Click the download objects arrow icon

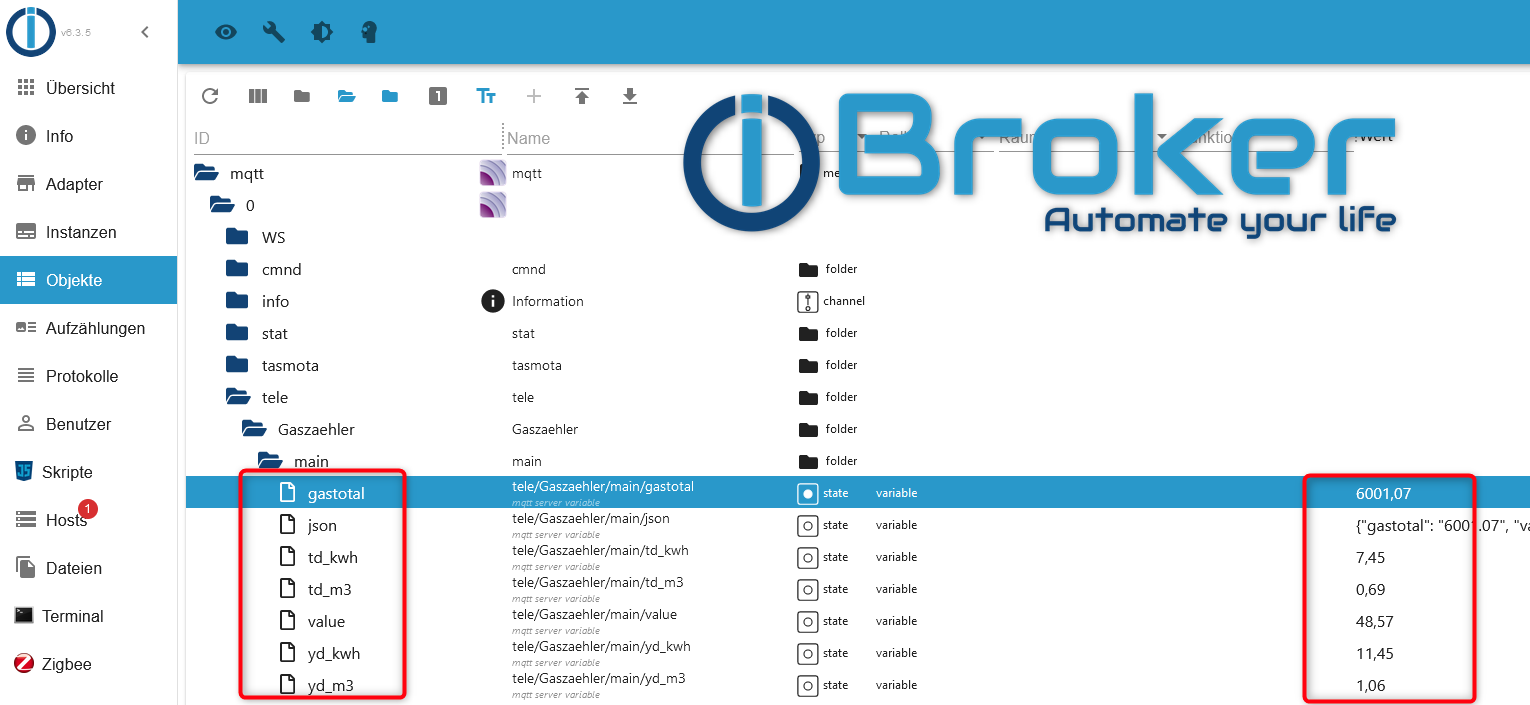pos(630,96)
